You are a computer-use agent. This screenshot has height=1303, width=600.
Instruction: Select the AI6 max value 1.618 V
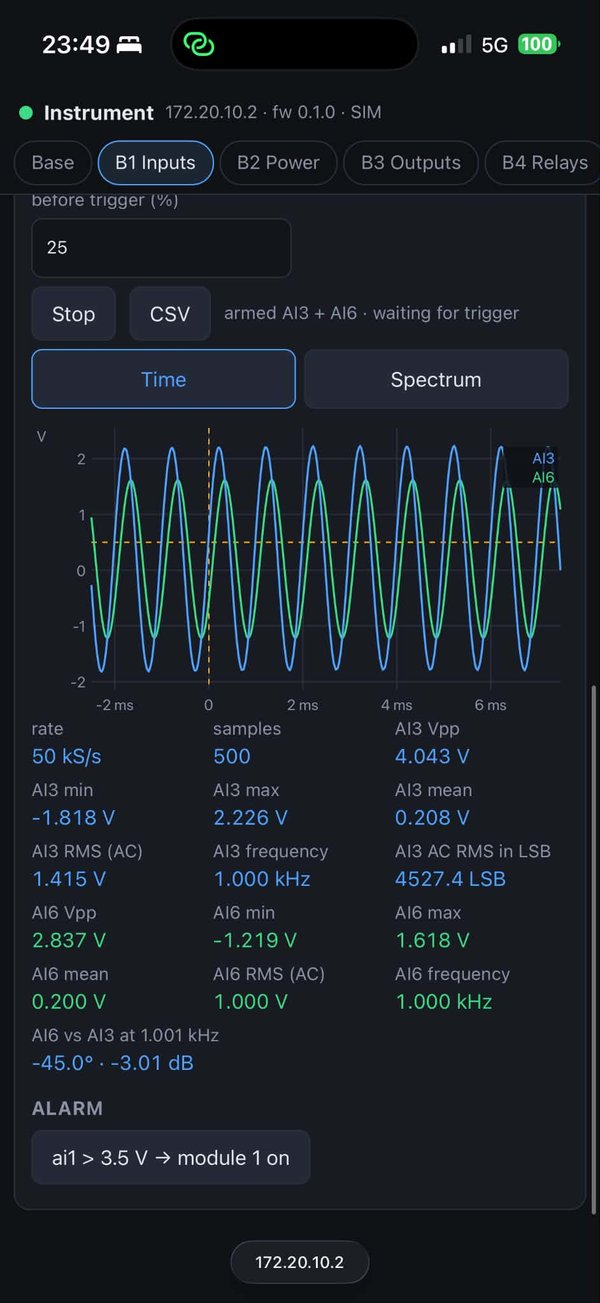click(430, 941)
